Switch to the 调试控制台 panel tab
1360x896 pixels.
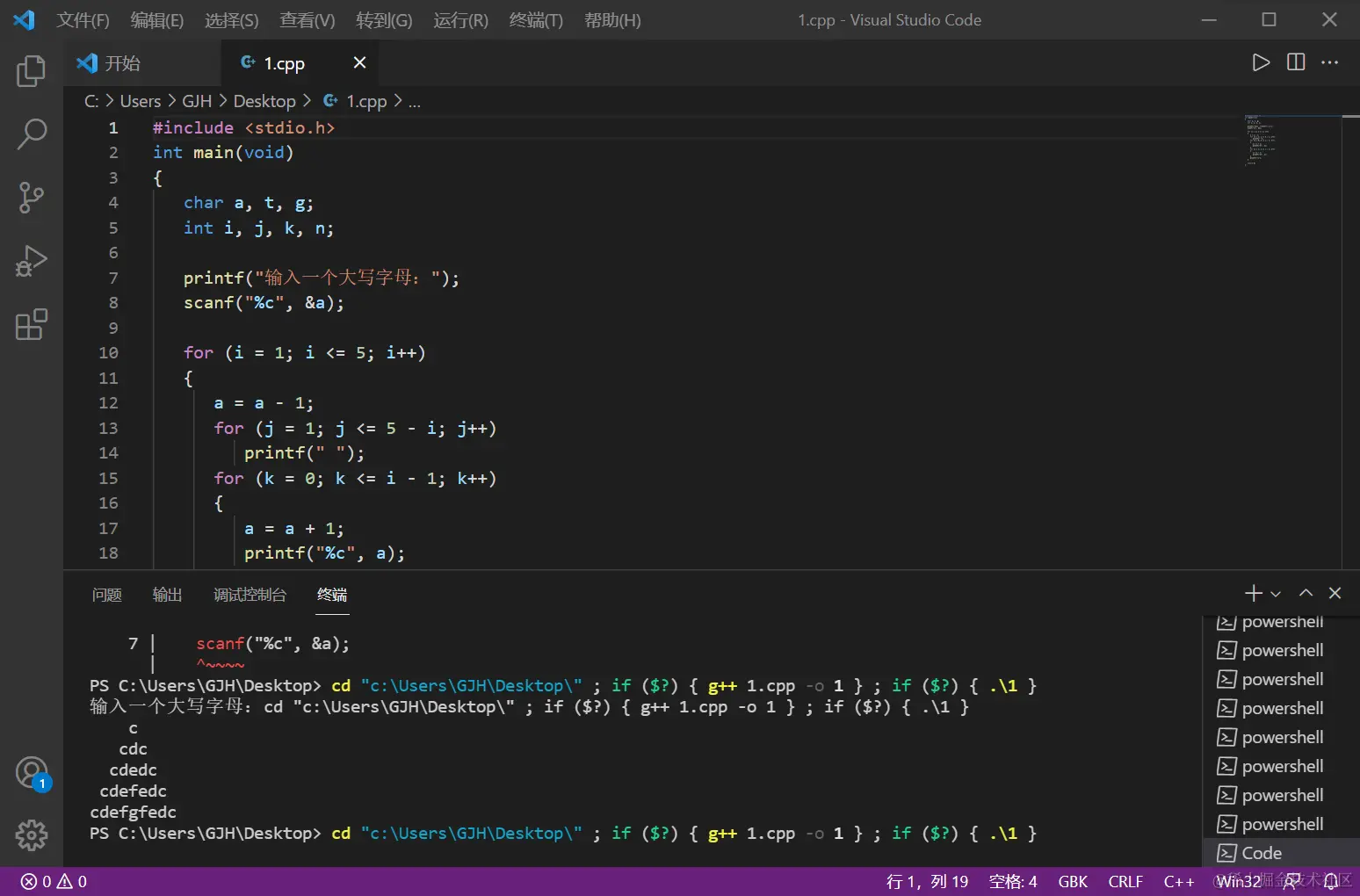tap(250, 596)
